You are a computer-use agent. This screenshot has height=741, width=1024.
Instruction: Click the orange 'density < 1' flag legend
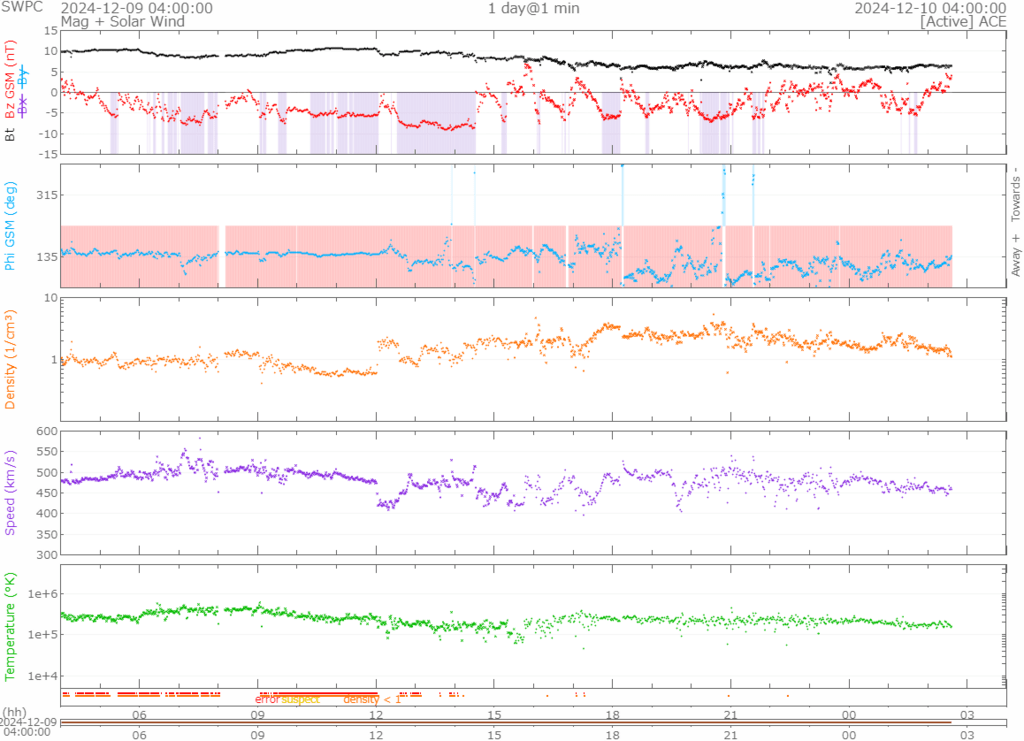[x=372, y=699]
